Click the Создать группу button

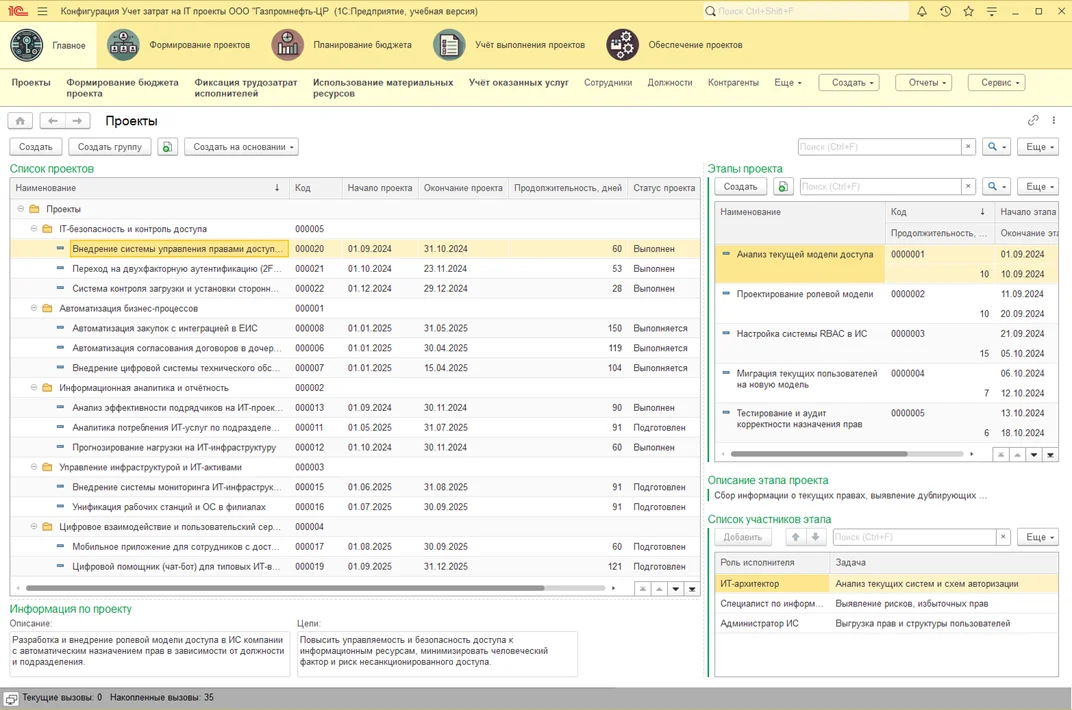coord(109,147)
